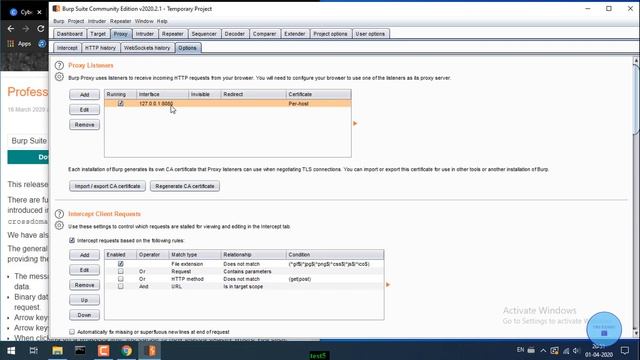Viewport: 640px width, 360px height.
Task: Click the Windows Start button
Action: click(x=11, y=351)
